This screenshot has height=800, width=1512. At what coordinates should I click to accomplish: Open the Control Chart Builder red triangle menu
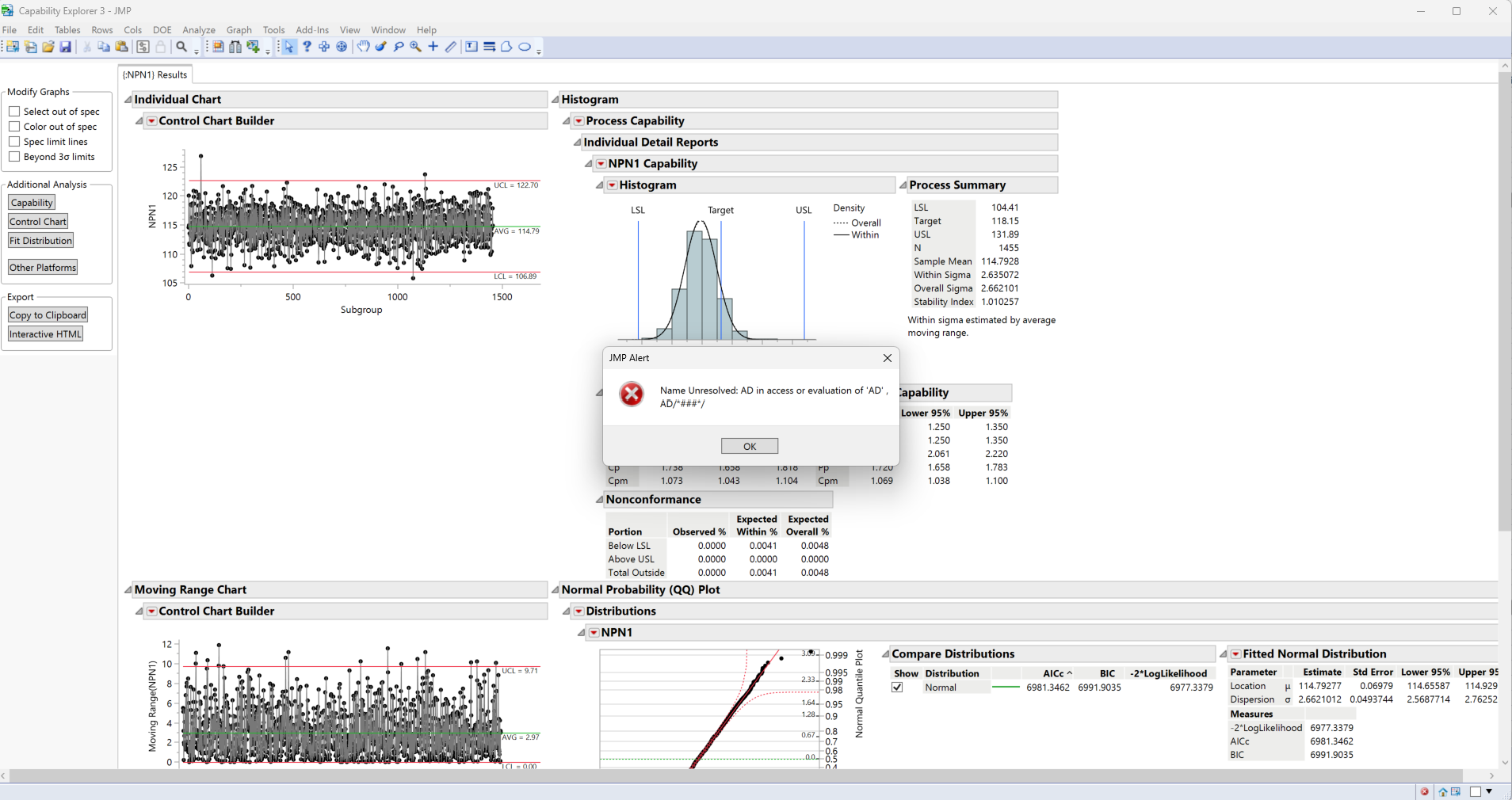pyautogui.click(x=151, y=120)
